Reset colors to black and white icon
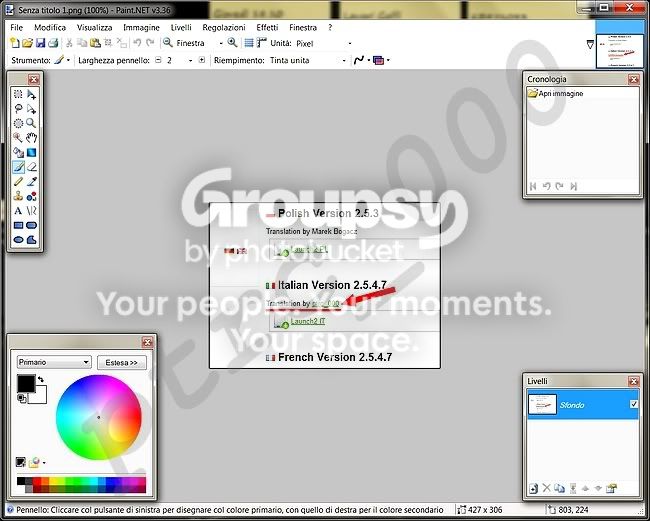Screen dimensions: 650x521 pyautogui.click(x=22, y=398)
